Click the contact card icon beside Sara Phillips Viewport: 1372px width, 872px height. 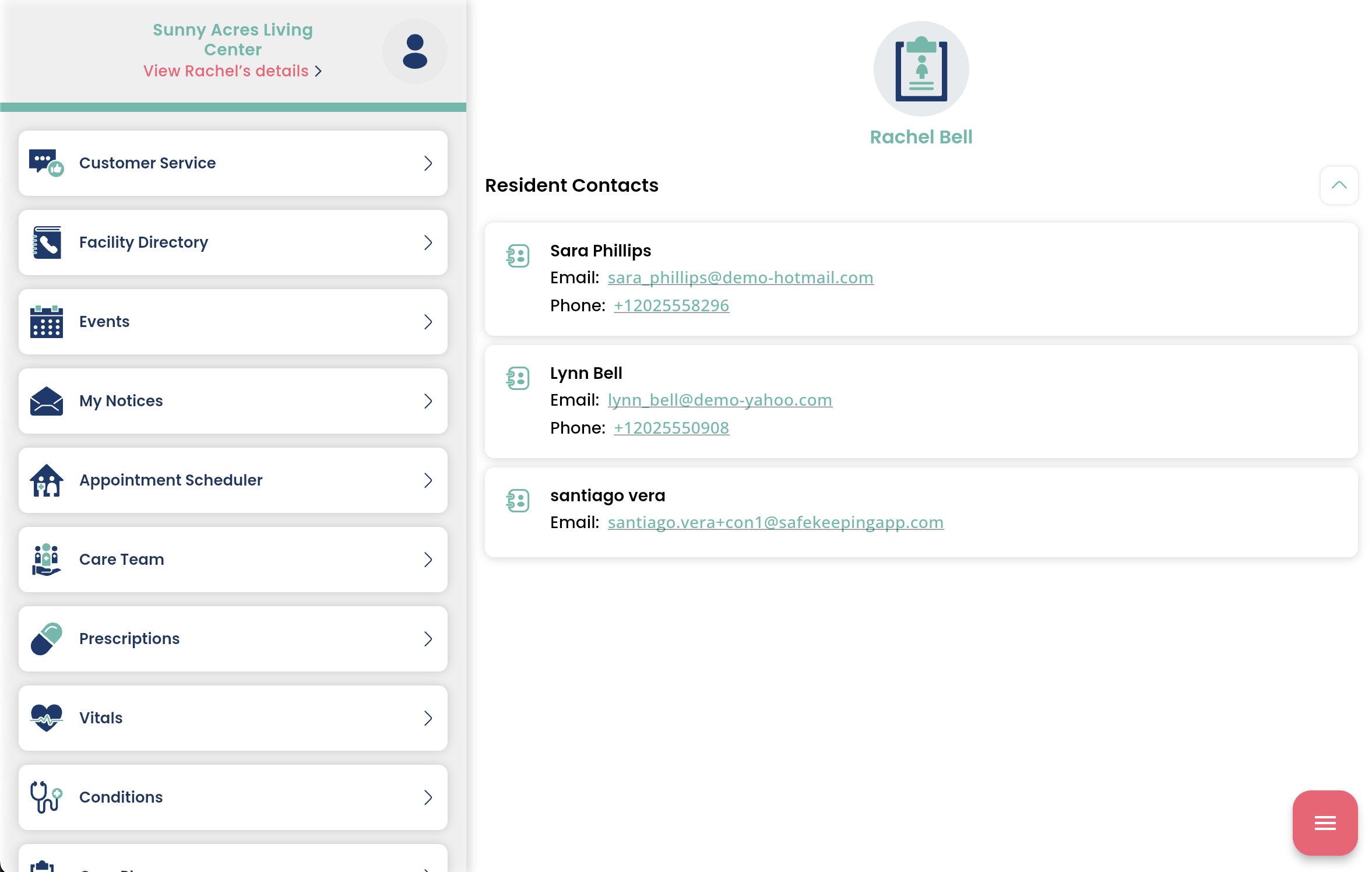518,256
